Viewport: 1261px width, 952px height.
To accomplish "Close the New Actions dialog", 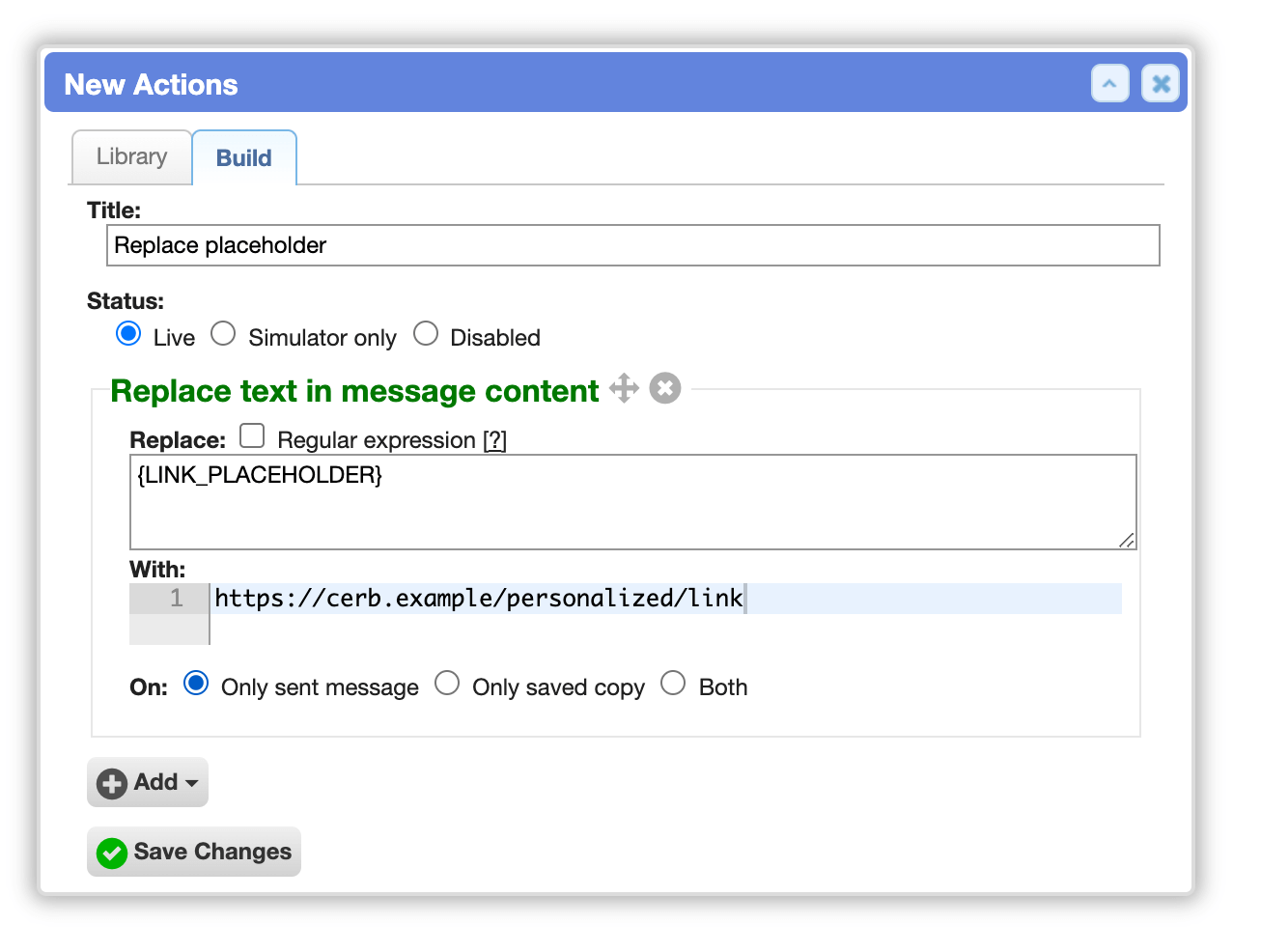I will (1161, 83).
